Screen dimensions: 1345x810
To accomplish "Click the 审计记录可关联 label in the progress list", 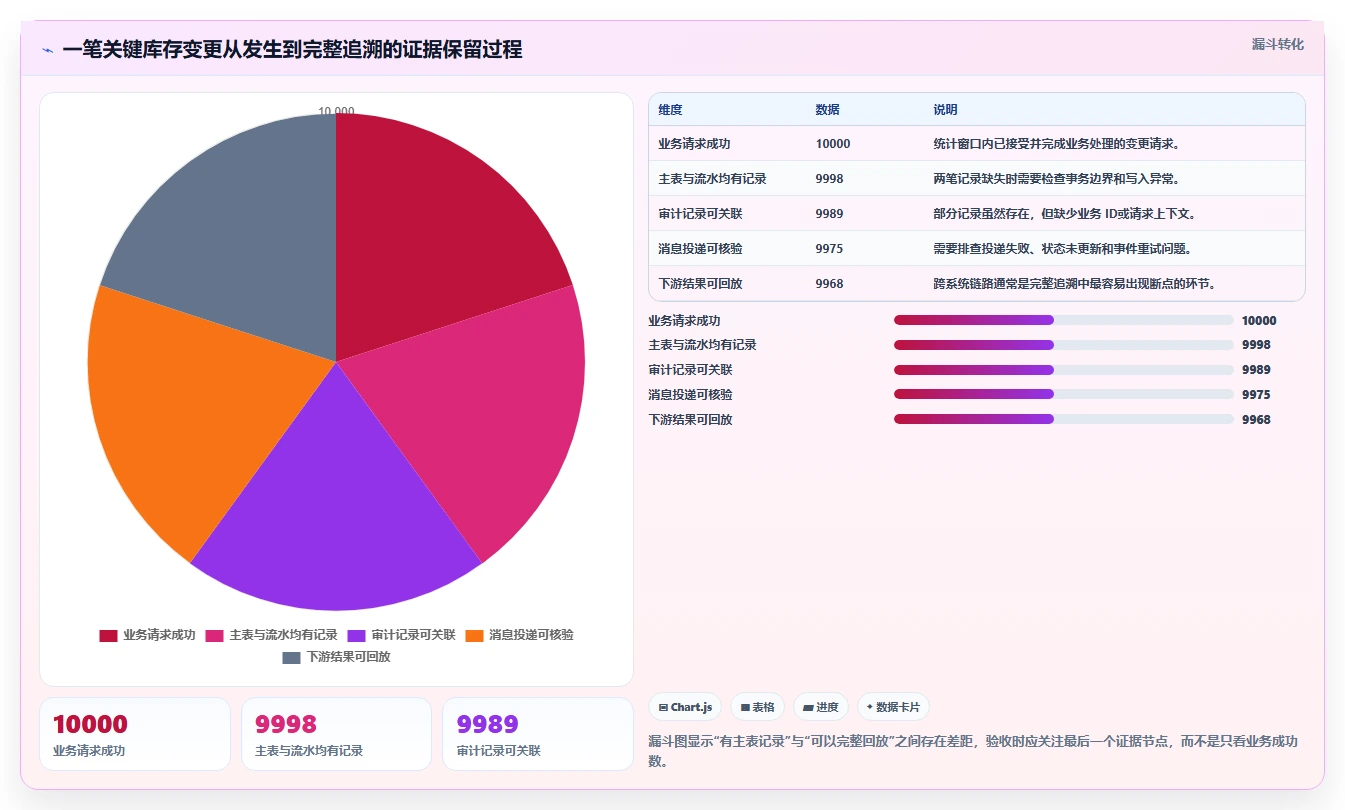I will point(690,370).
